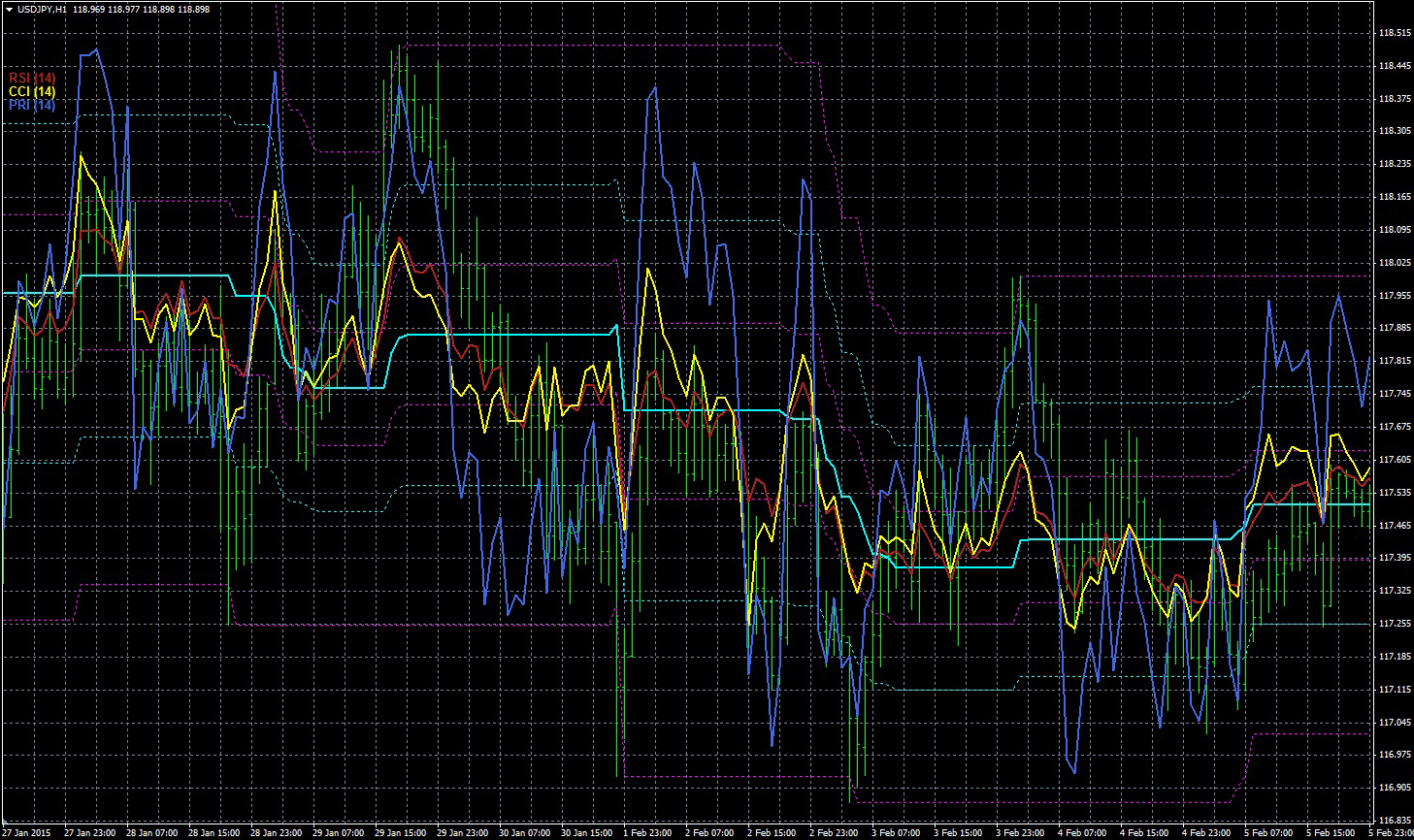Click the 2 Feb 15:00 time label
Viewport: 1414px width, 840px height.
(773, 833)
